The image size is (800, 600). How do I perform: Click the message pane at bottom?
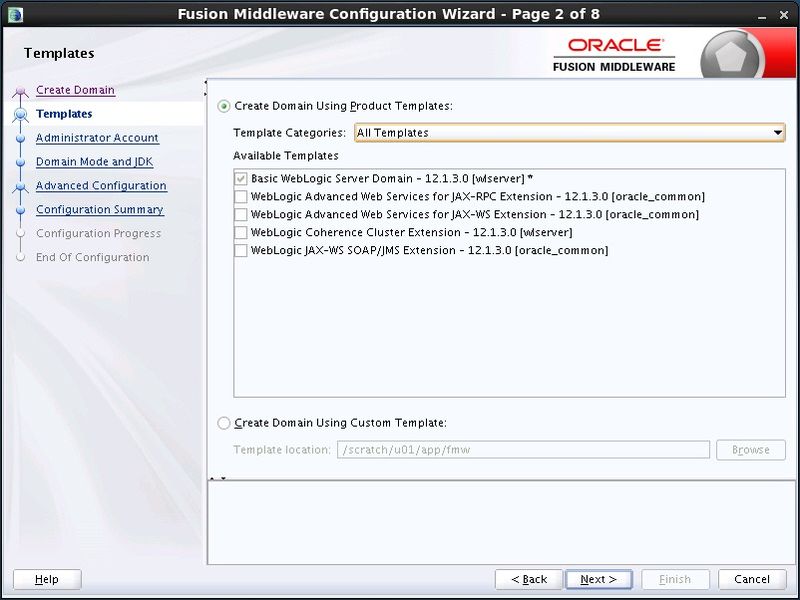pos(502,522)
